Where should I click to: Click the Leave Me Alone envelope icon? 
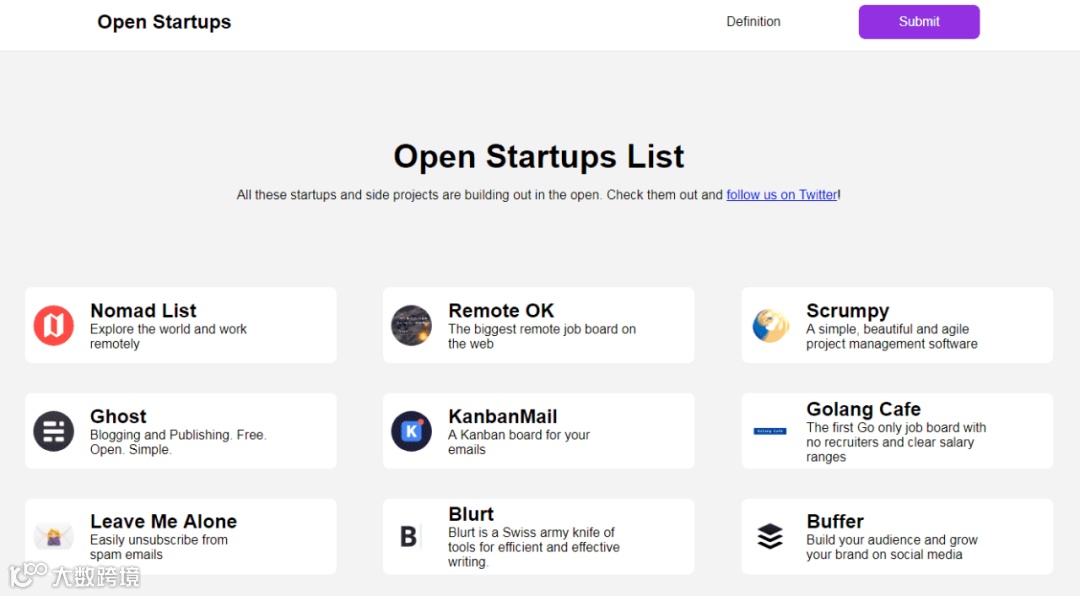click(54, 537)
